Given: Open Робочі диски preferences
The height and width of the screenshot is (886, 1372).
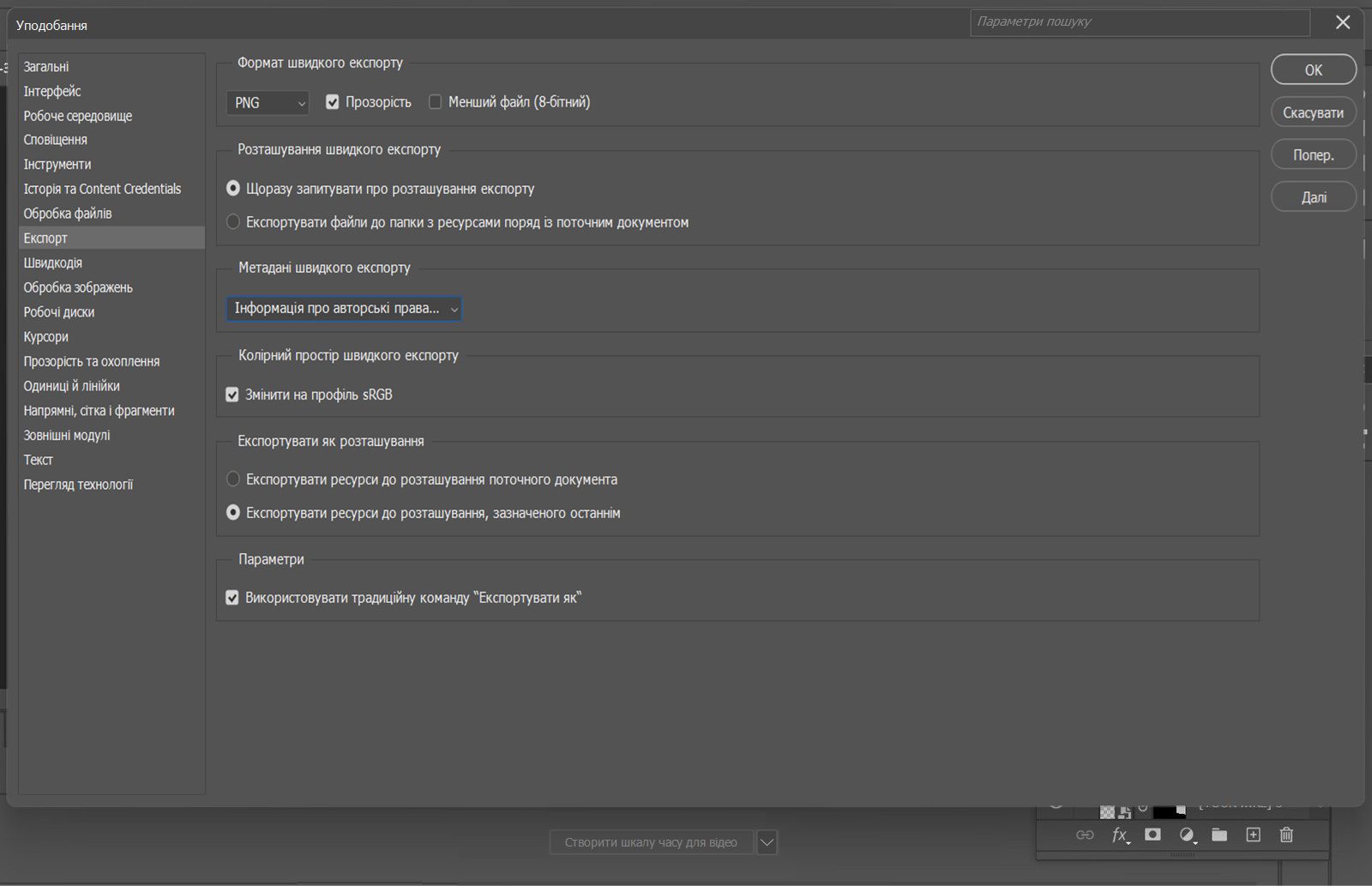Looking at the screenshot, I should click(111, 312).
